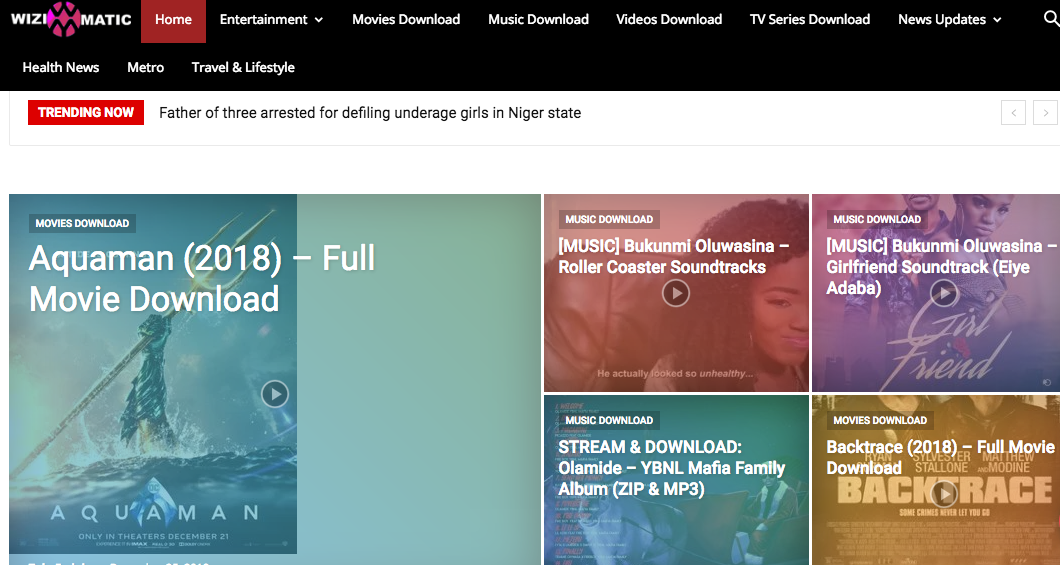The width and height of the screenshot is (1060, 565).
Task: Expand the Entertainment dropdown menu
Action: 271,20
